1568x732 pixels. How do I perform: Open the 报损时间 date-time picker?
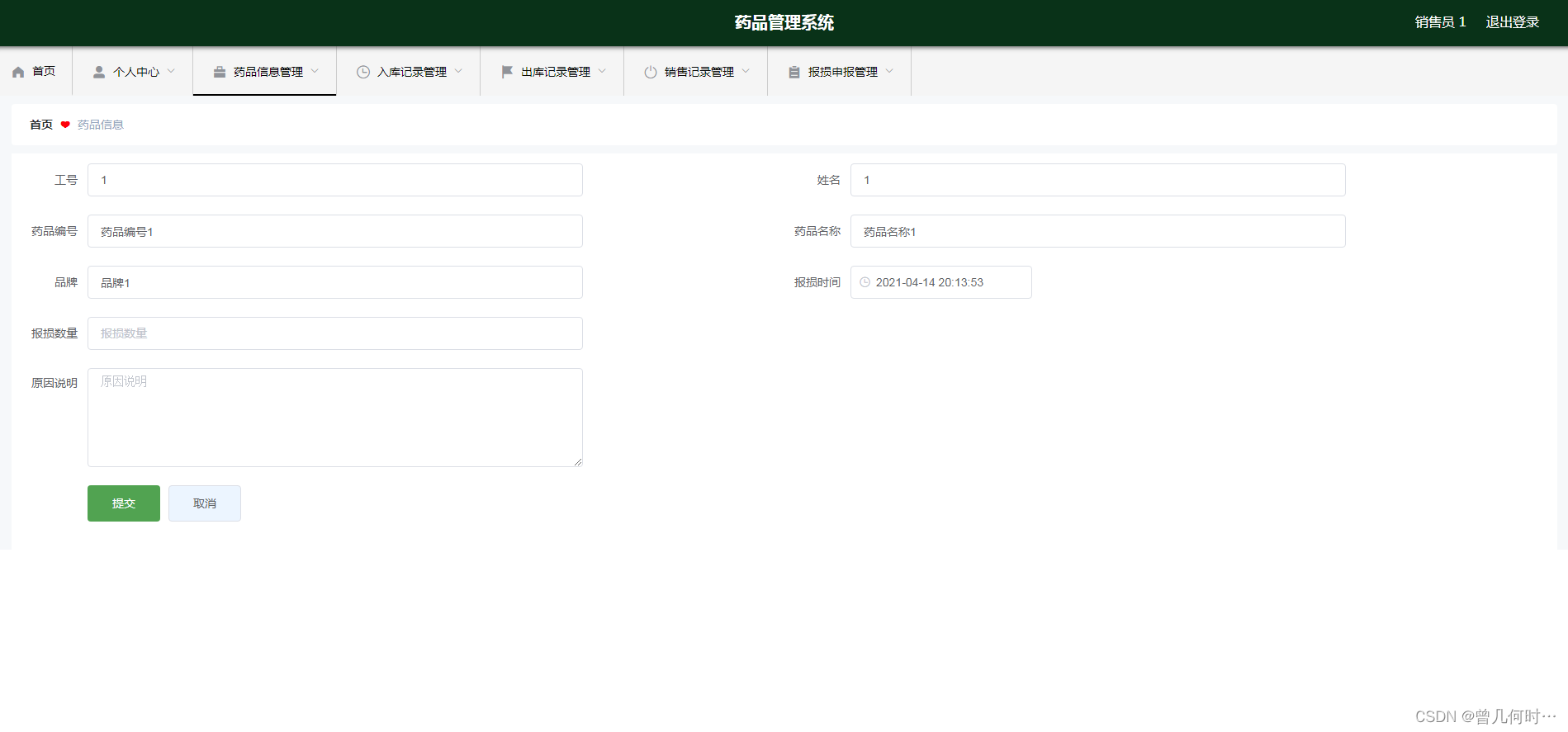(941, 282)
